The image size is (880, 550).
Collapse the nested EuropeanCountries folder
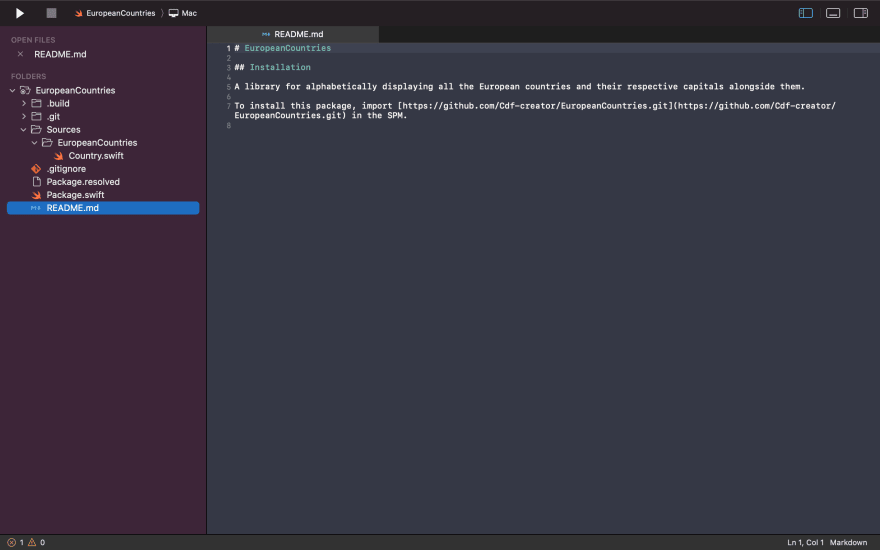[34, 143]
